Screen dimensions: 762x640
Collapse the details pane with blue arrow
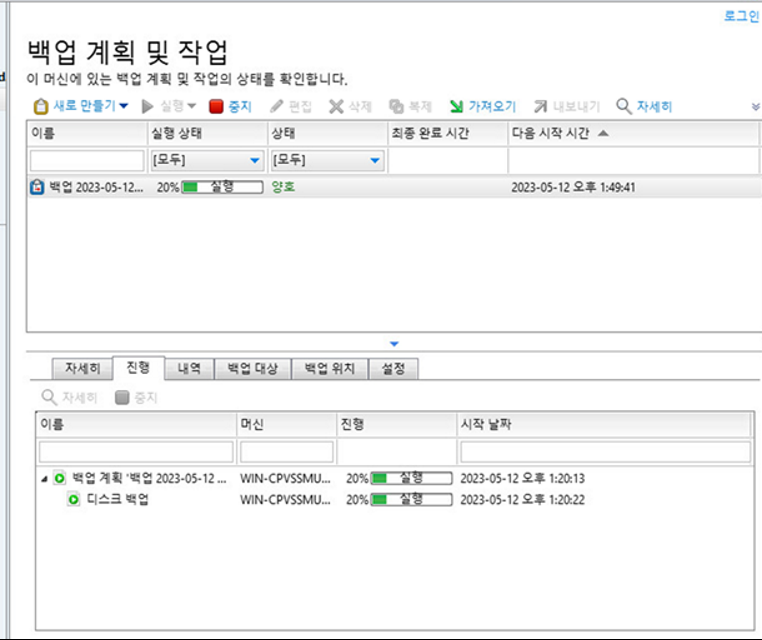[x=394, y=344]
